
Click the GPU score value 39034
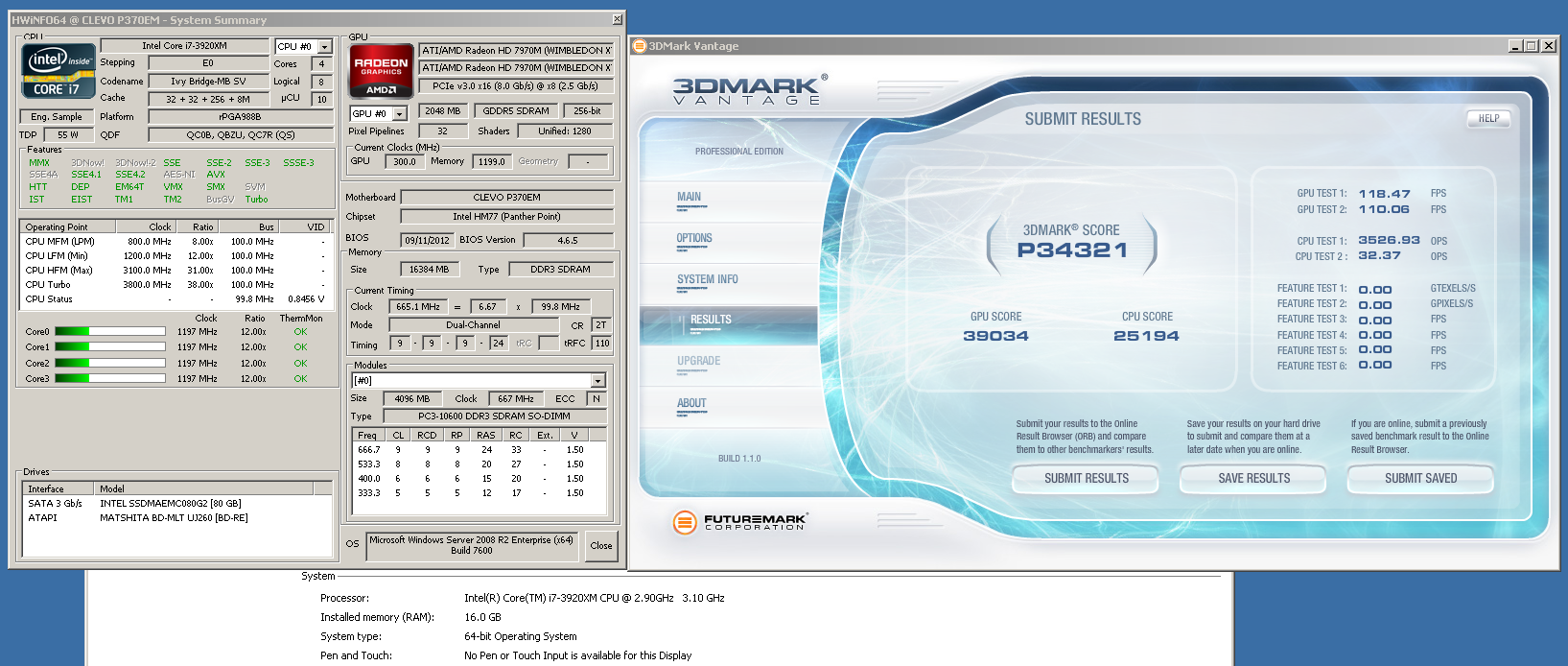[x=995, y=336]
